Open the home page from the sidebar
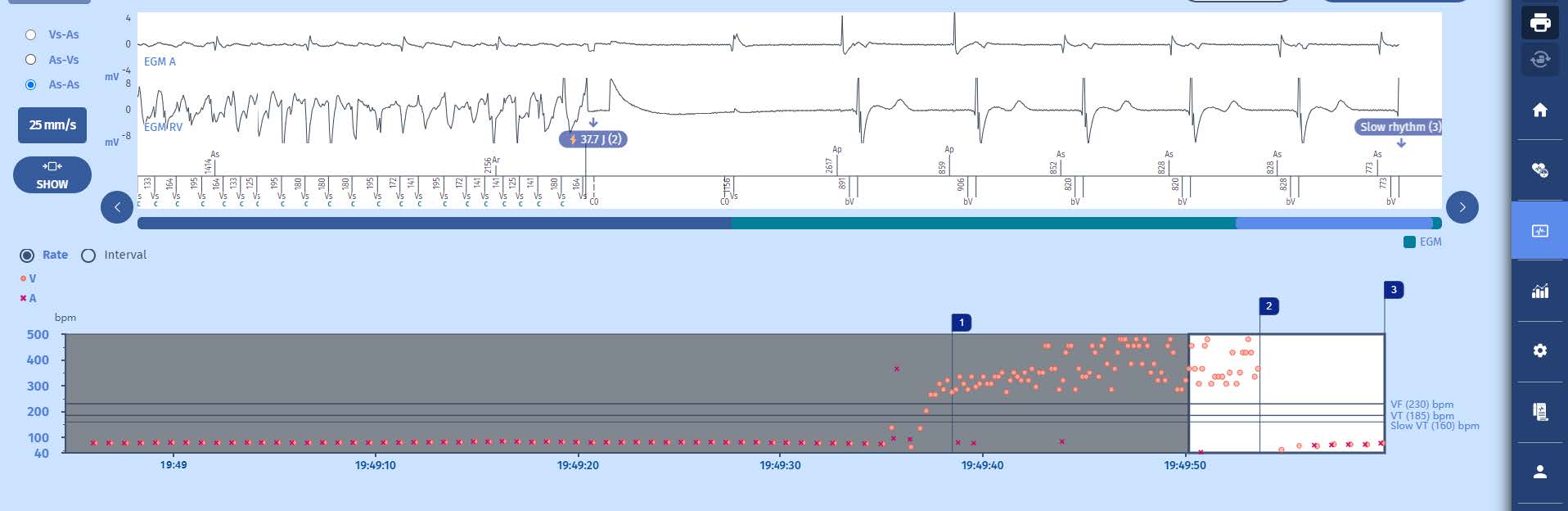Viewport: 1568px width, 511px height. (1539, 110)
